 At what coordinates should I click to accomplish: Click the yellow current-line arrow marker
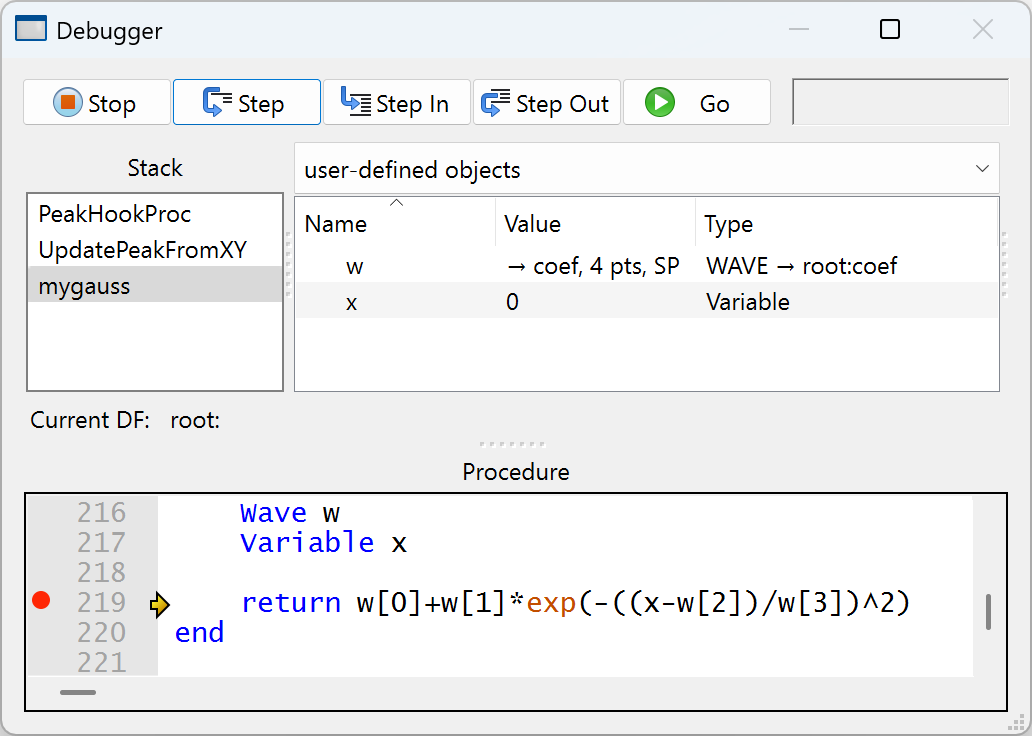[x=160, y=604]
